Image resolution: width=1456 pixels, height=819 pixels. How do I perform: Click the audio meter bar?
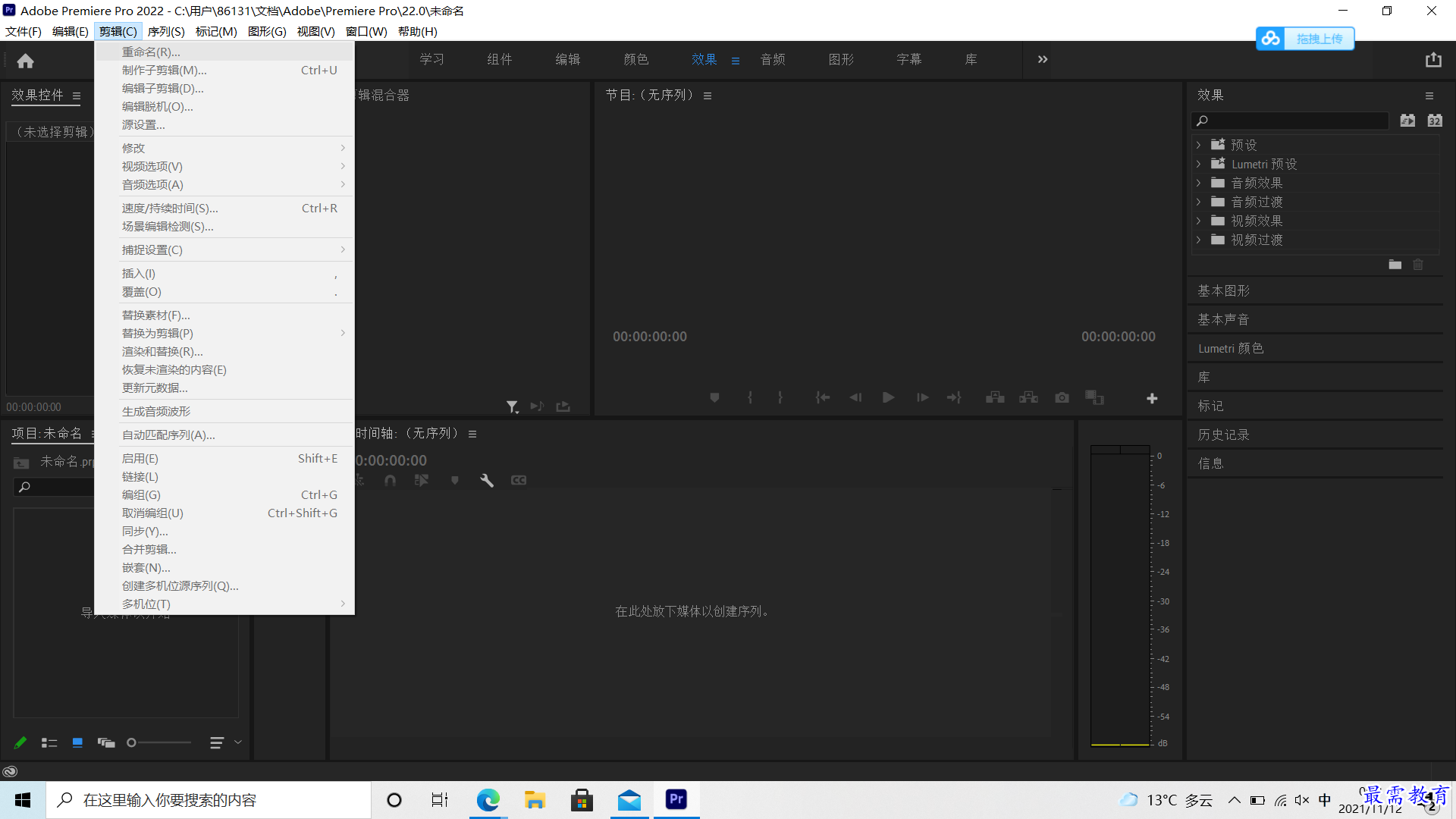tap(1120, 595)
